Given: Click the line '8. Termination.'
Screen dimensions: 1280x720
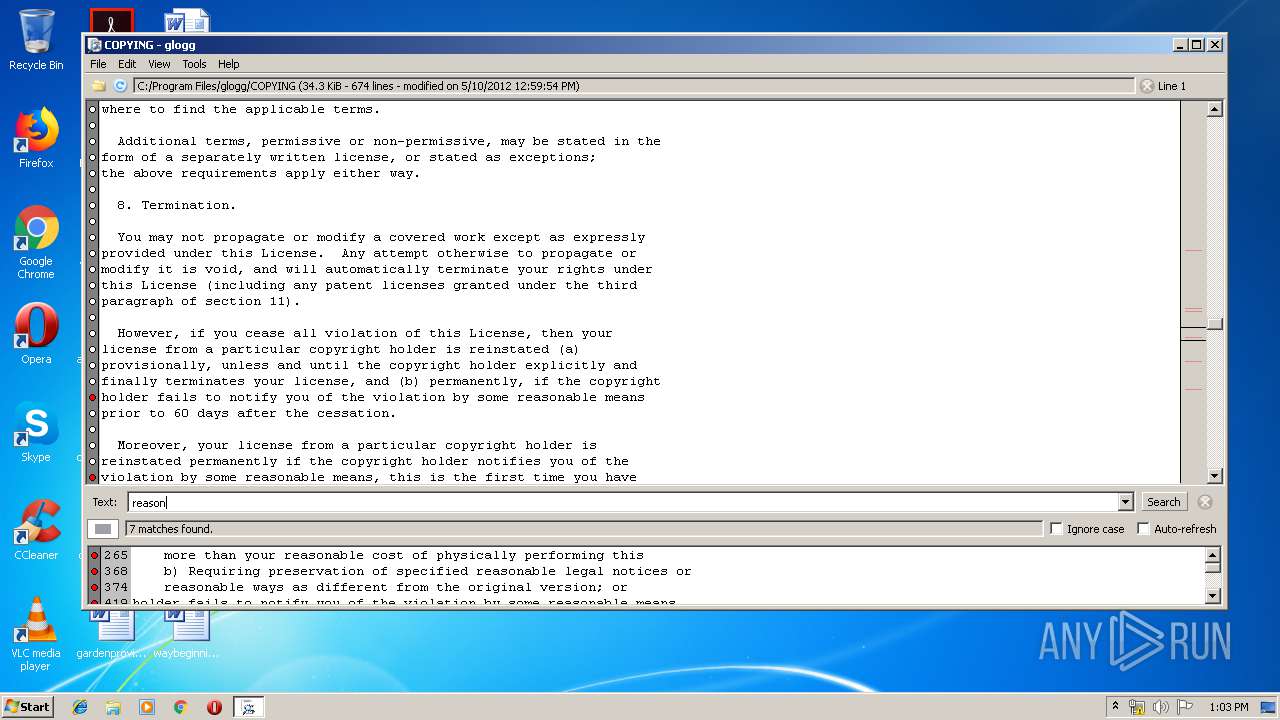Looking at the screenshot, I should [177, 205].
